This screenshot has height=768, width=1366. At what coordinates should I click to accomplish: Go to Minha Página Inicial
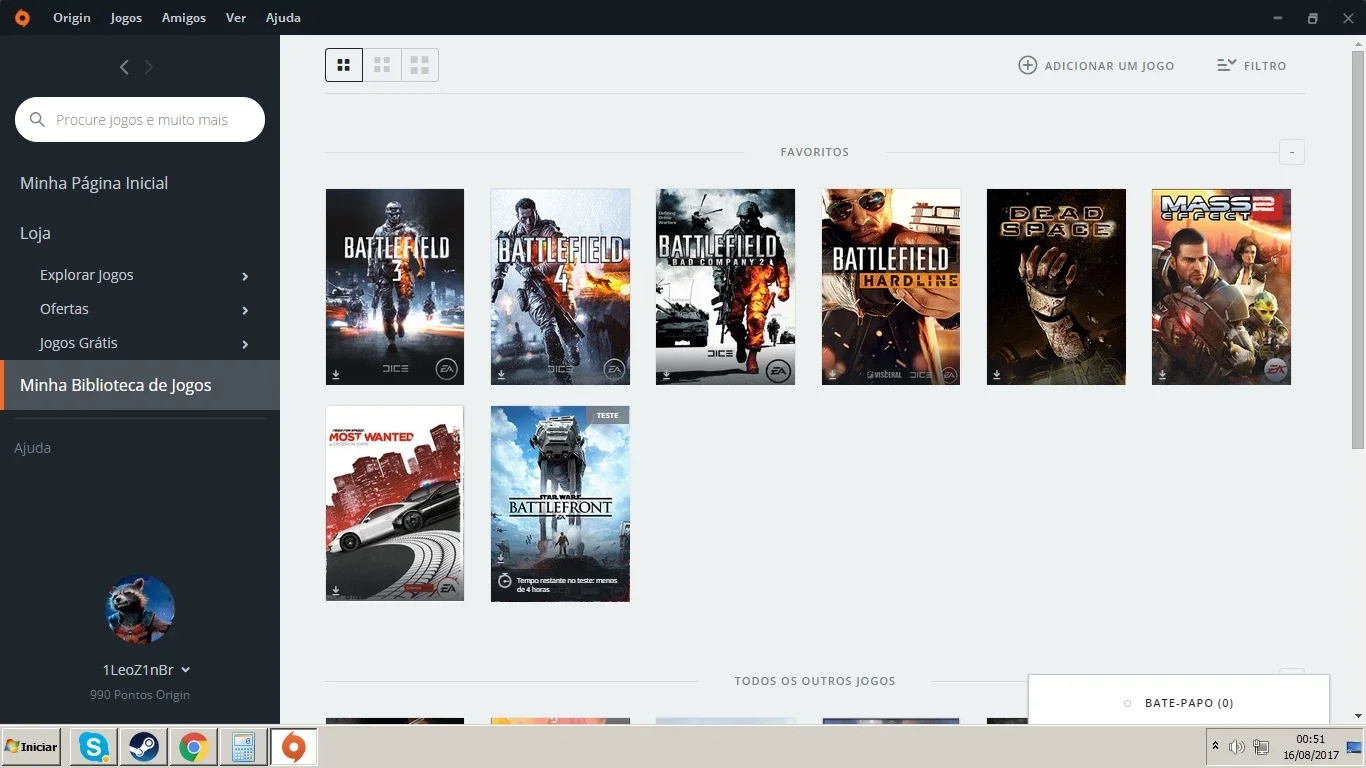[94, 183]
